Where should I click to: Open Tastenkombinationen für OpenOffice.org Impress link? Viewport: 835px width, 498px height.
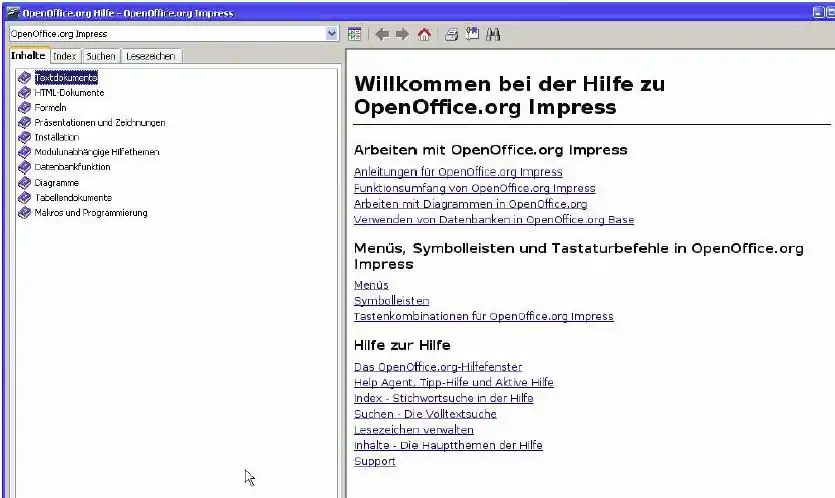click(x=484, y=316)
